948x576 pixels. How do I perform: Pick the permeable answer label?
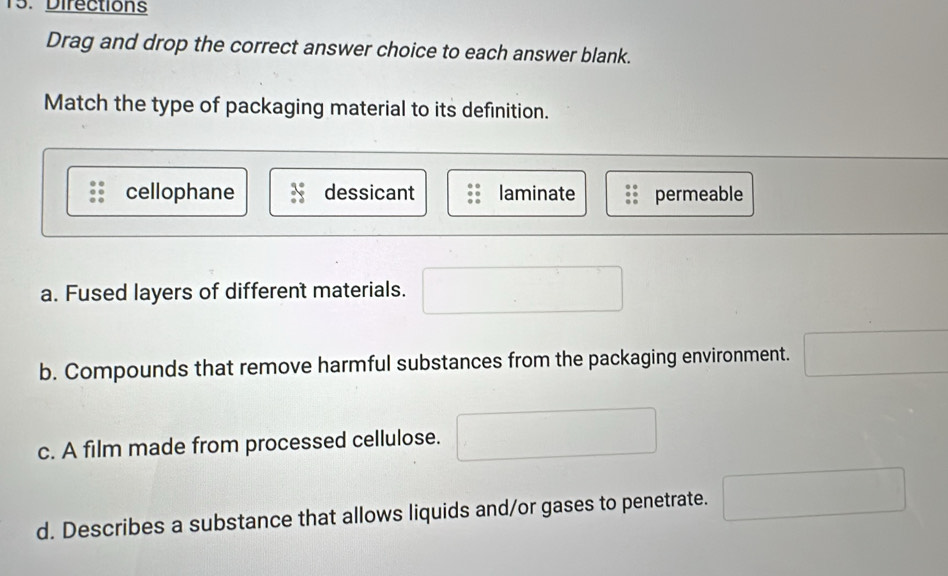click(699, 193)
